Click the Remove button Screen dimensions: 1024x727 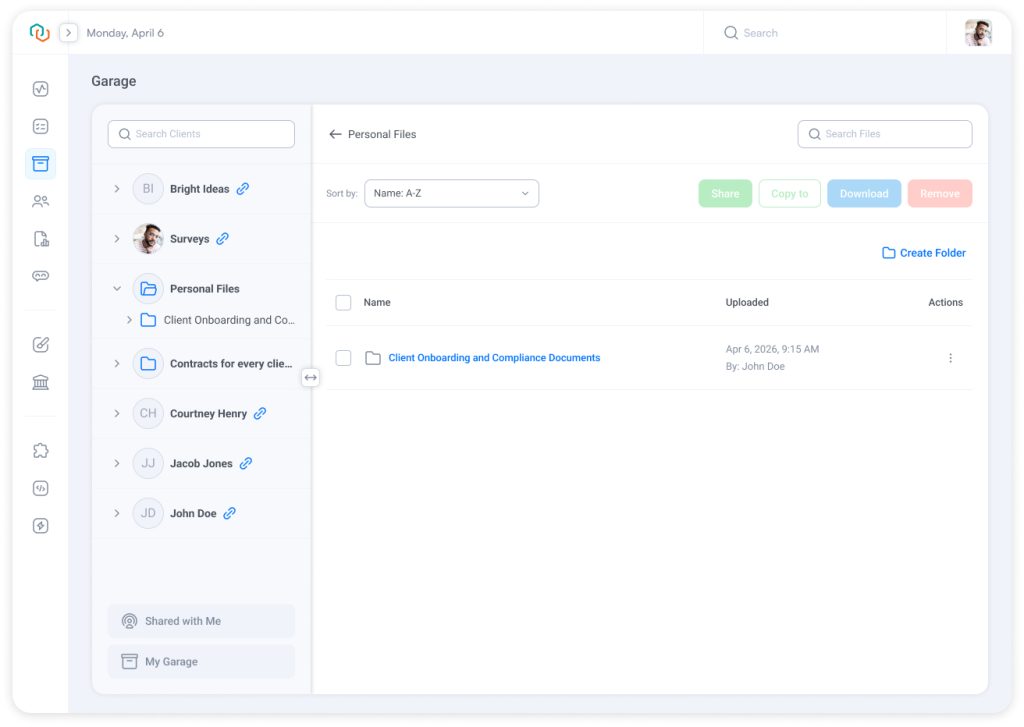(x=940, y=193)
